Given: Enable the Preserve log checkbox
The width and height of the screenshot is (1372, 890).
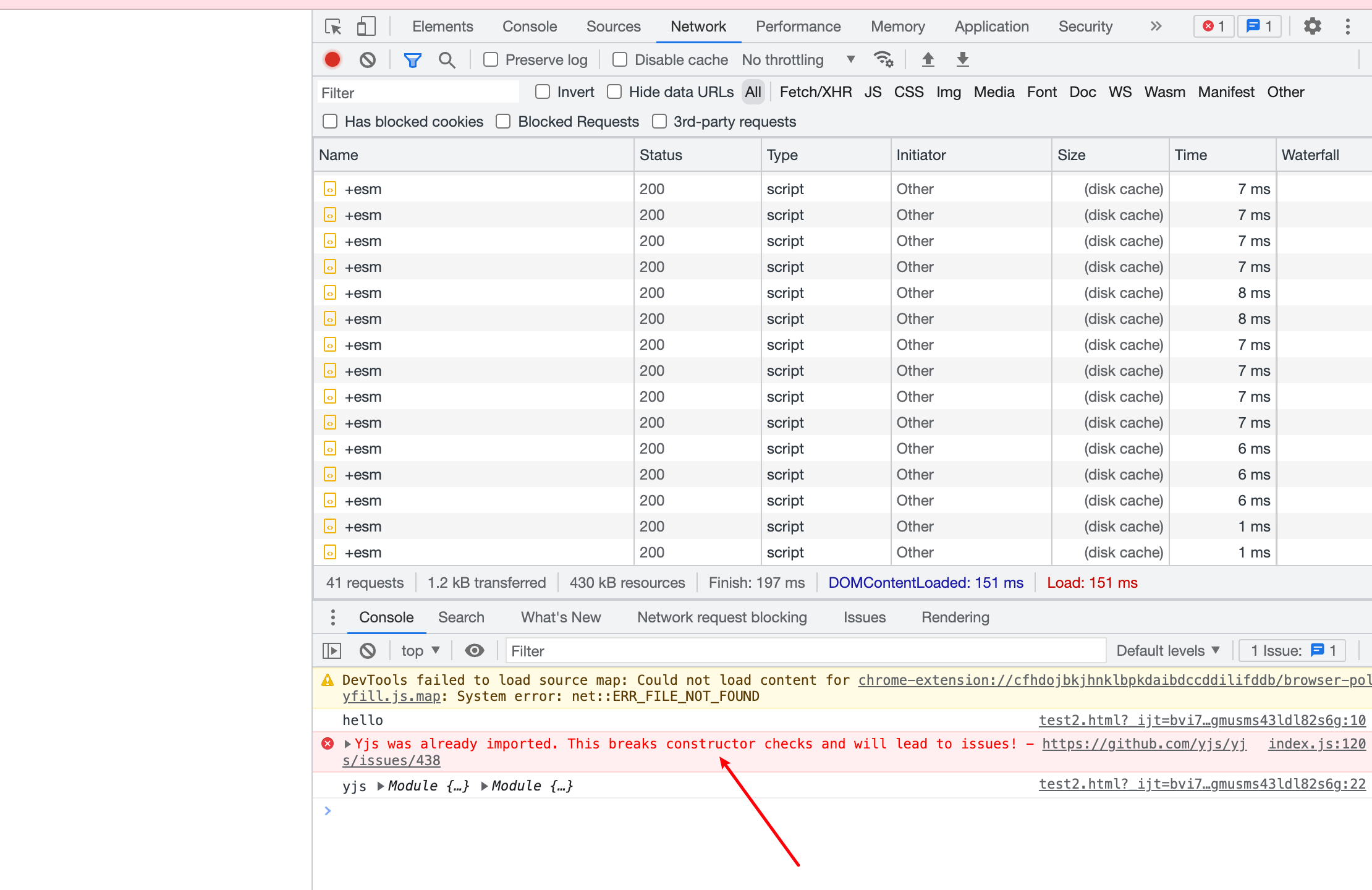Looking at the screenshot, I should click(x=491, y=59).
